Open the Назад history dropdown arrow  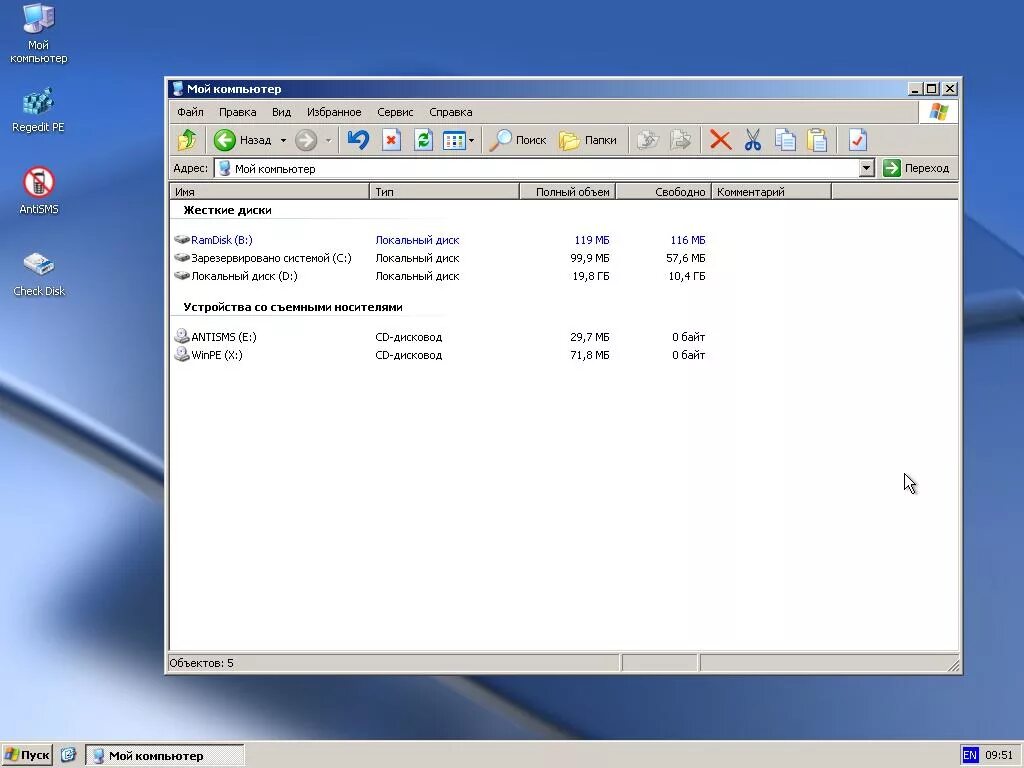[283, 140]
